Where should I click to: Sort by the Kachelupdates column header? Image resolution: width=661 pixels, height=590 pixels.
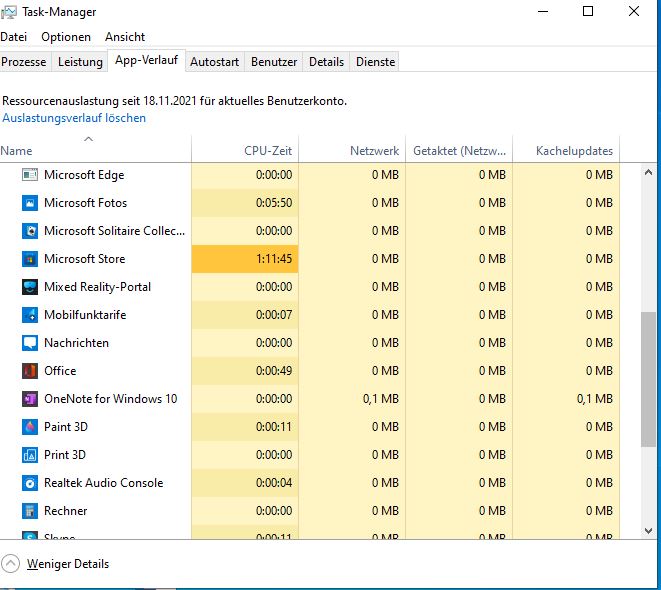tap(566, 150)
